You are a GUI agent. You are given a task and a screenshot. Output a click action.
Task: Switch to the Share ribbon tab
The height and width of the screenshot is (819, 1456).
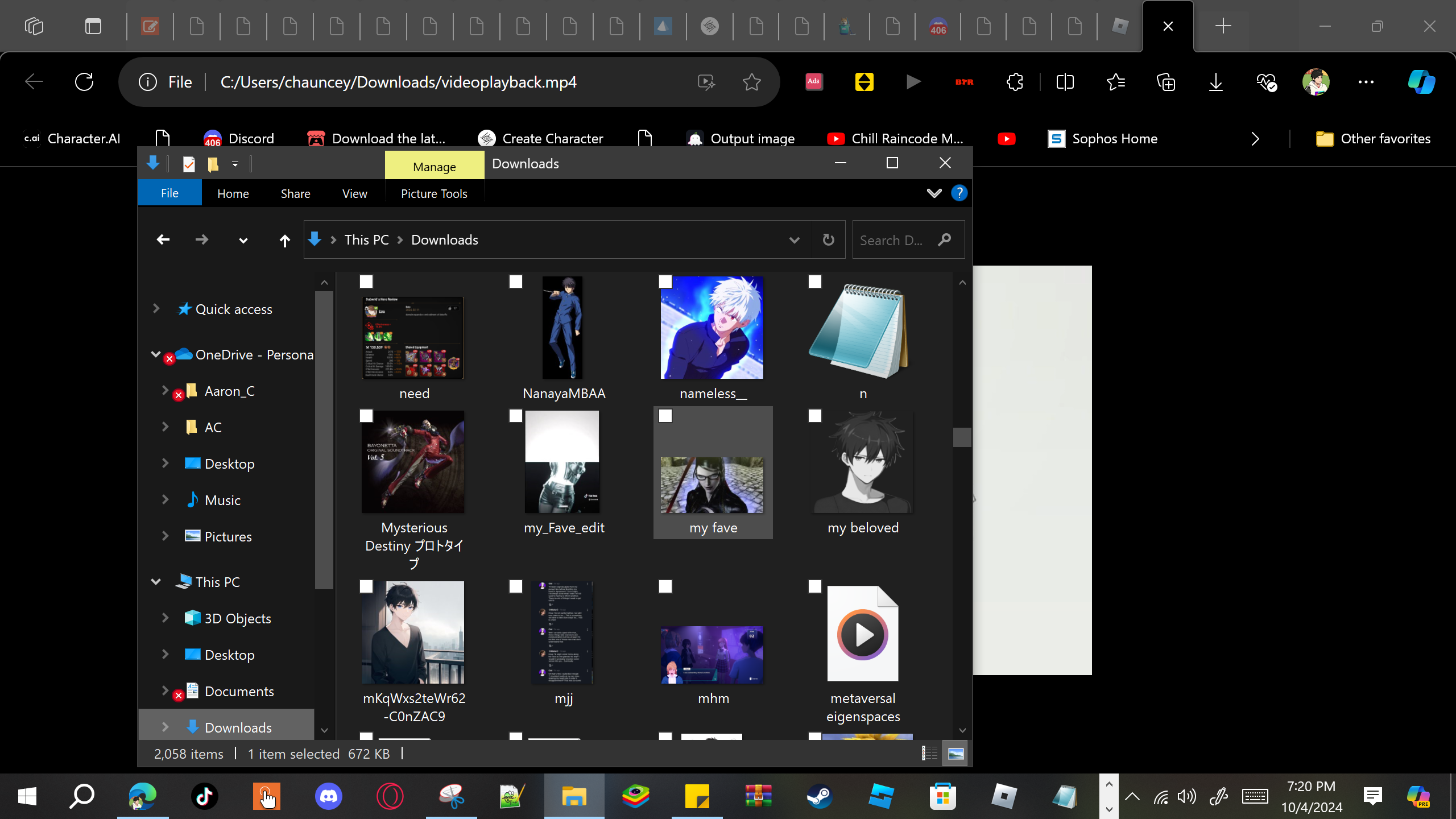tap(296, 194)
